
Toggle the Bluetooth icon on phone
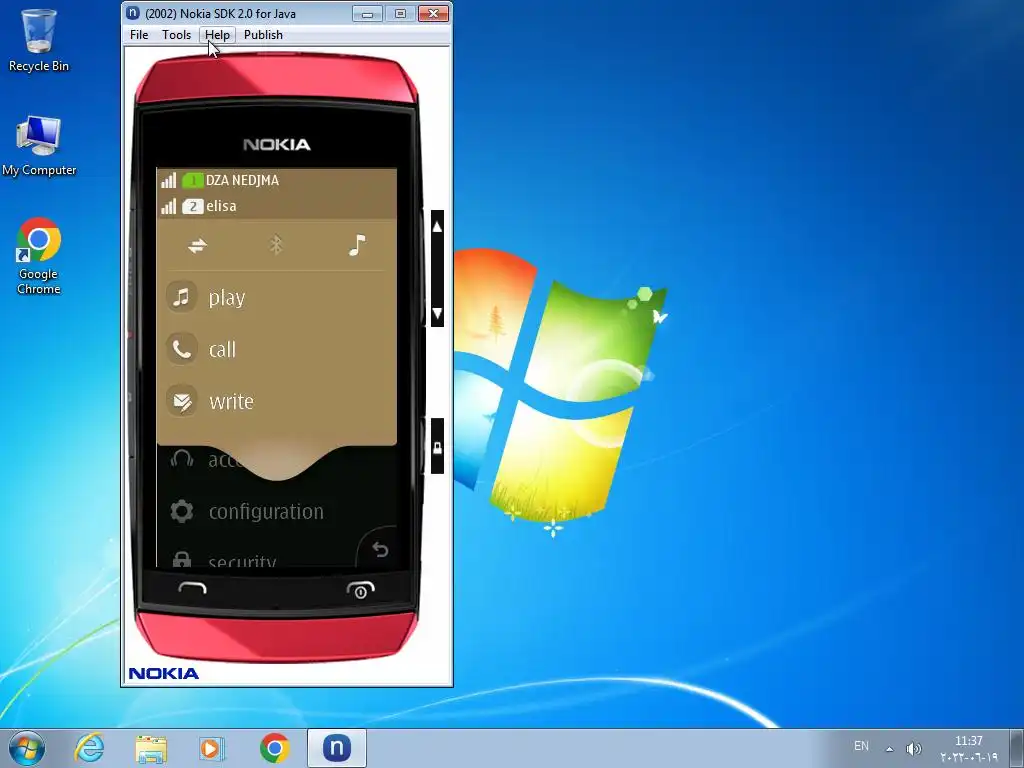pos(276,246)
